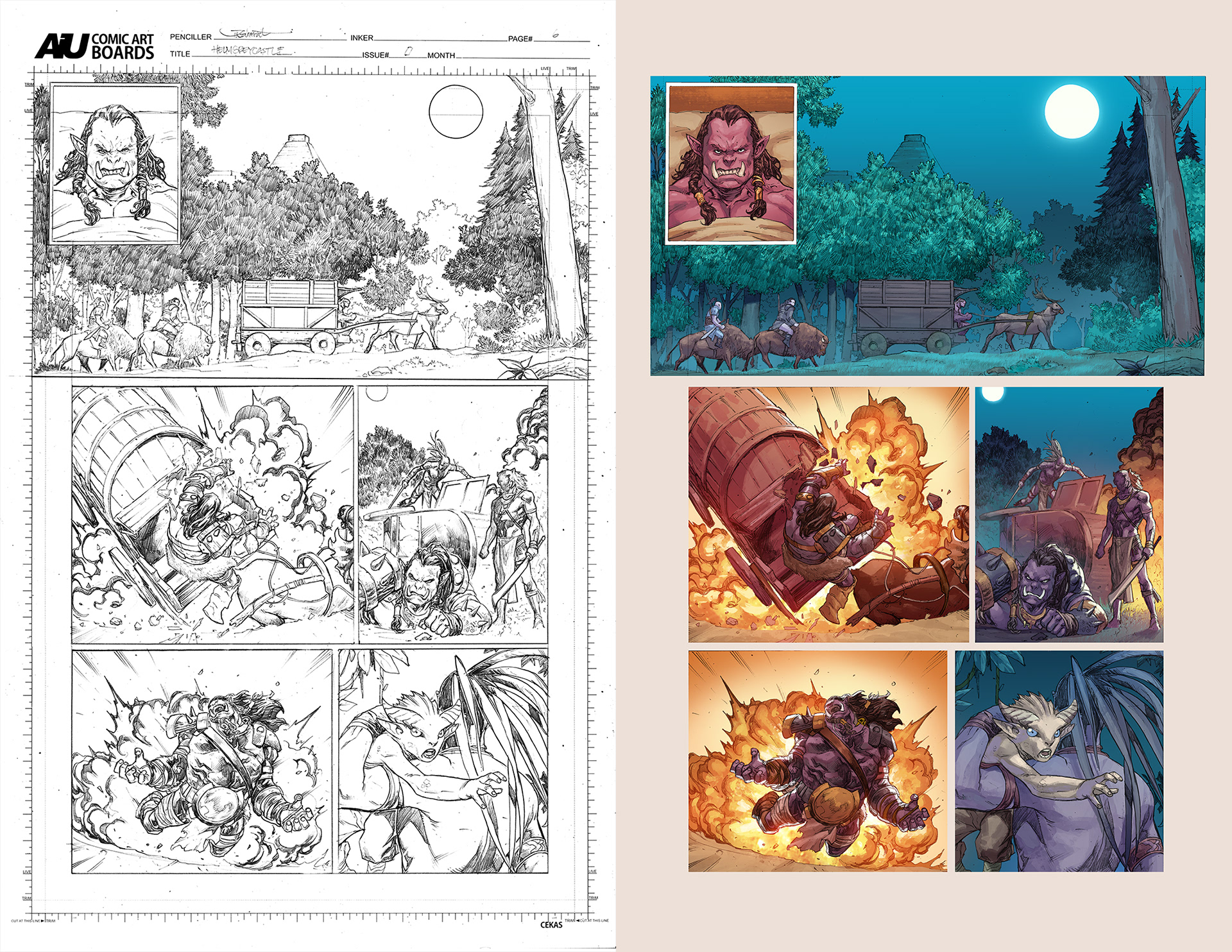Click the Issue# field

(407, 53)
